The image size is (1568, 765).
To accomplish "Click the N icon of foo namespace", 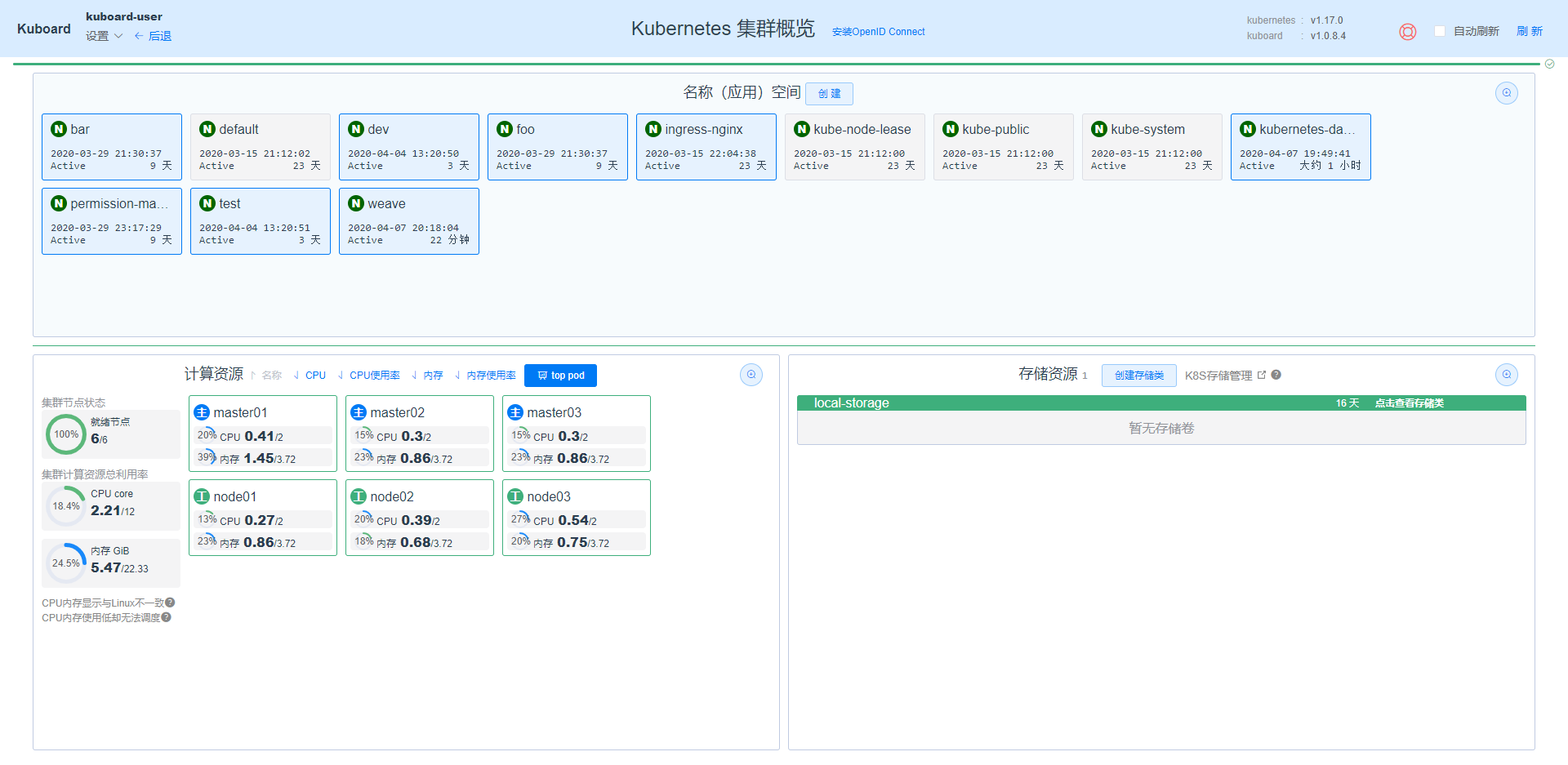I will (x=505, y=129).
